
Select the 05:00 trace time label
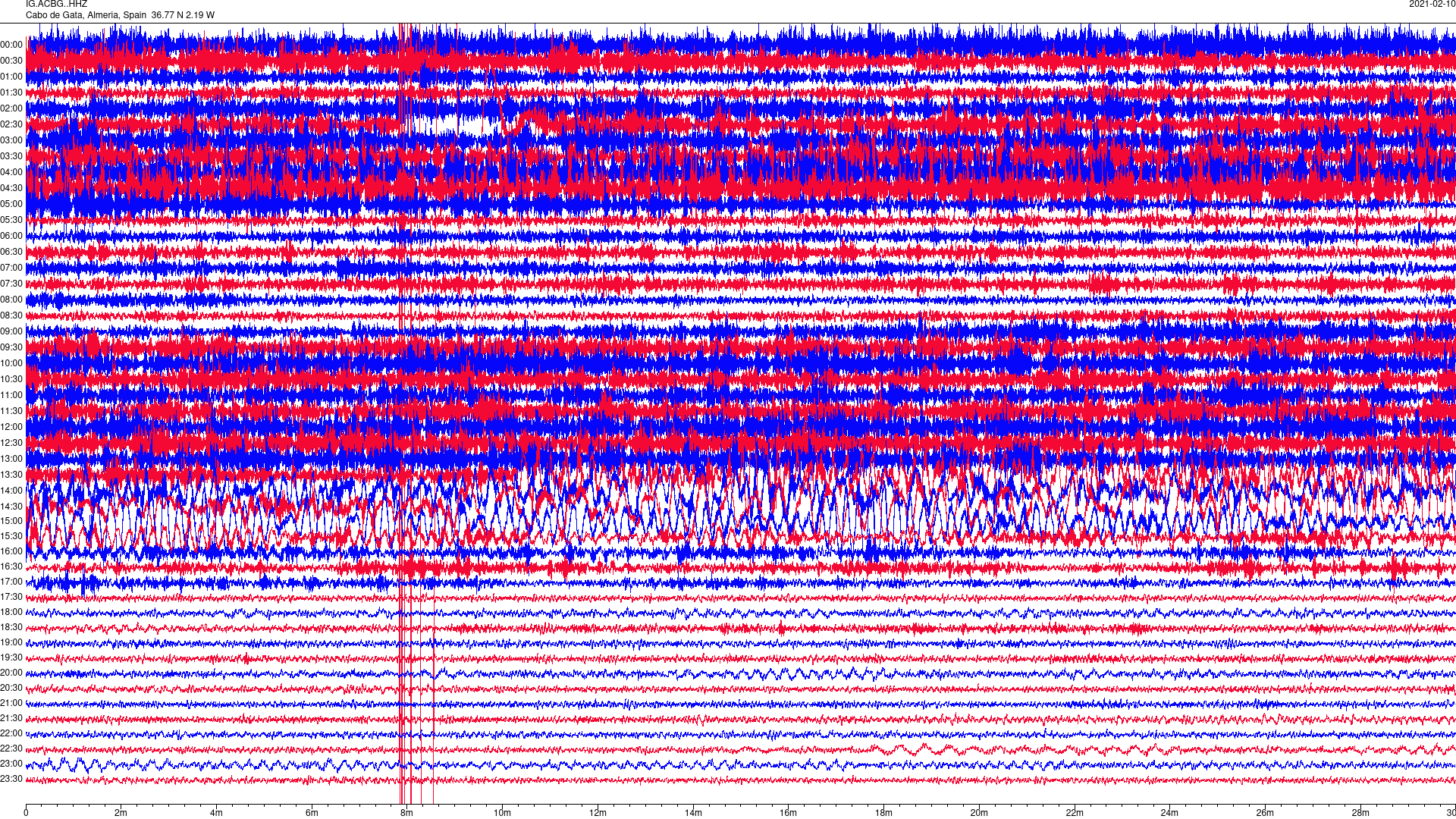[11, 204]
